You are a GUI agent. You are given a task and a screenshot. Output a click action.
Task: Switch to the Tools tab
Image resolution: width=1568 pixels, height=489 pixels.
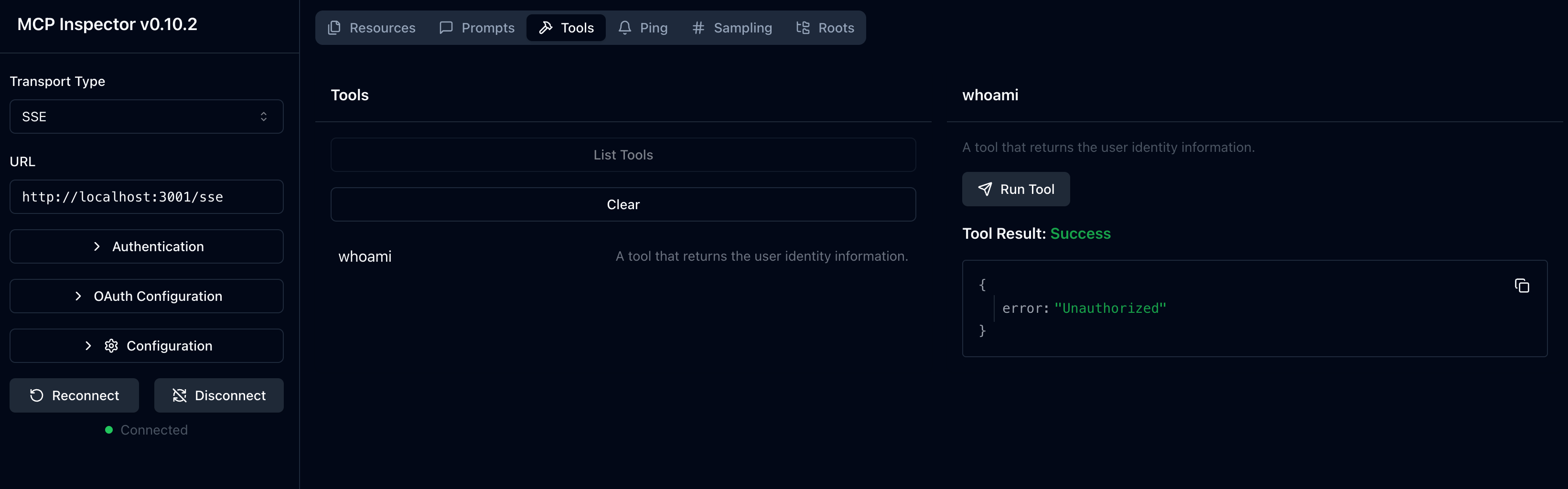(x=566, y=28)
